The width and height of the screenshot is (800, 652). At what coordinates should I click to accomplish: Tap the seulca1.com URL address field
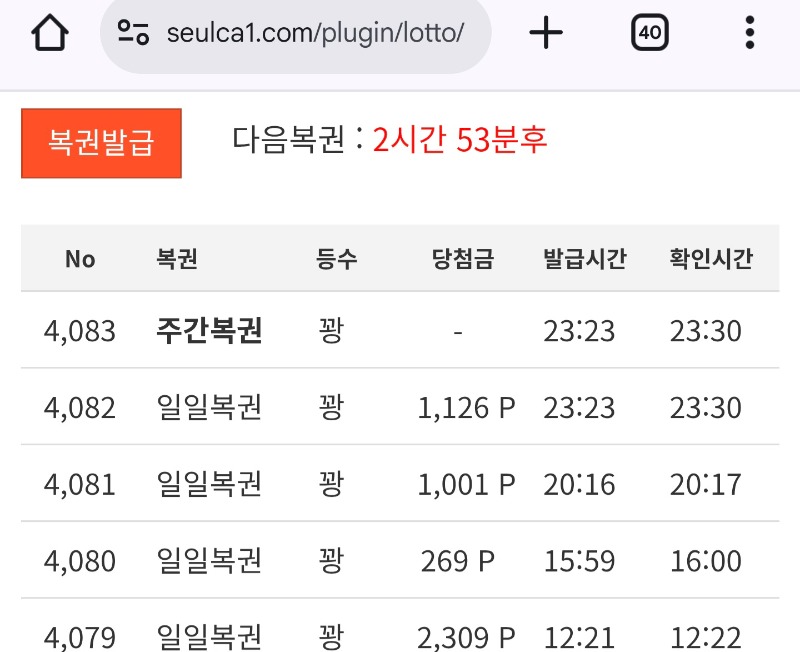(x=315, y=33)
